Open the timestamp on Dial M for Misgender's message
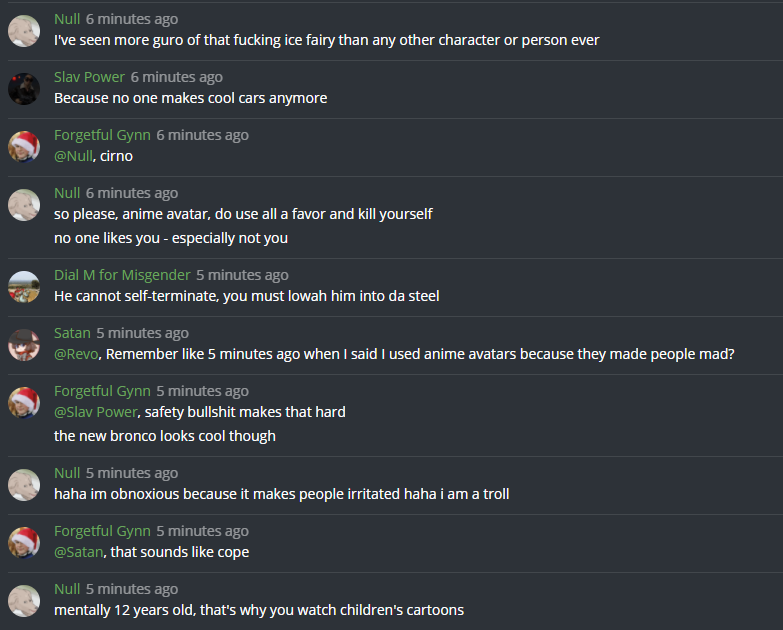The width and height of the screenshot is (783, 630). coord(242,275)
